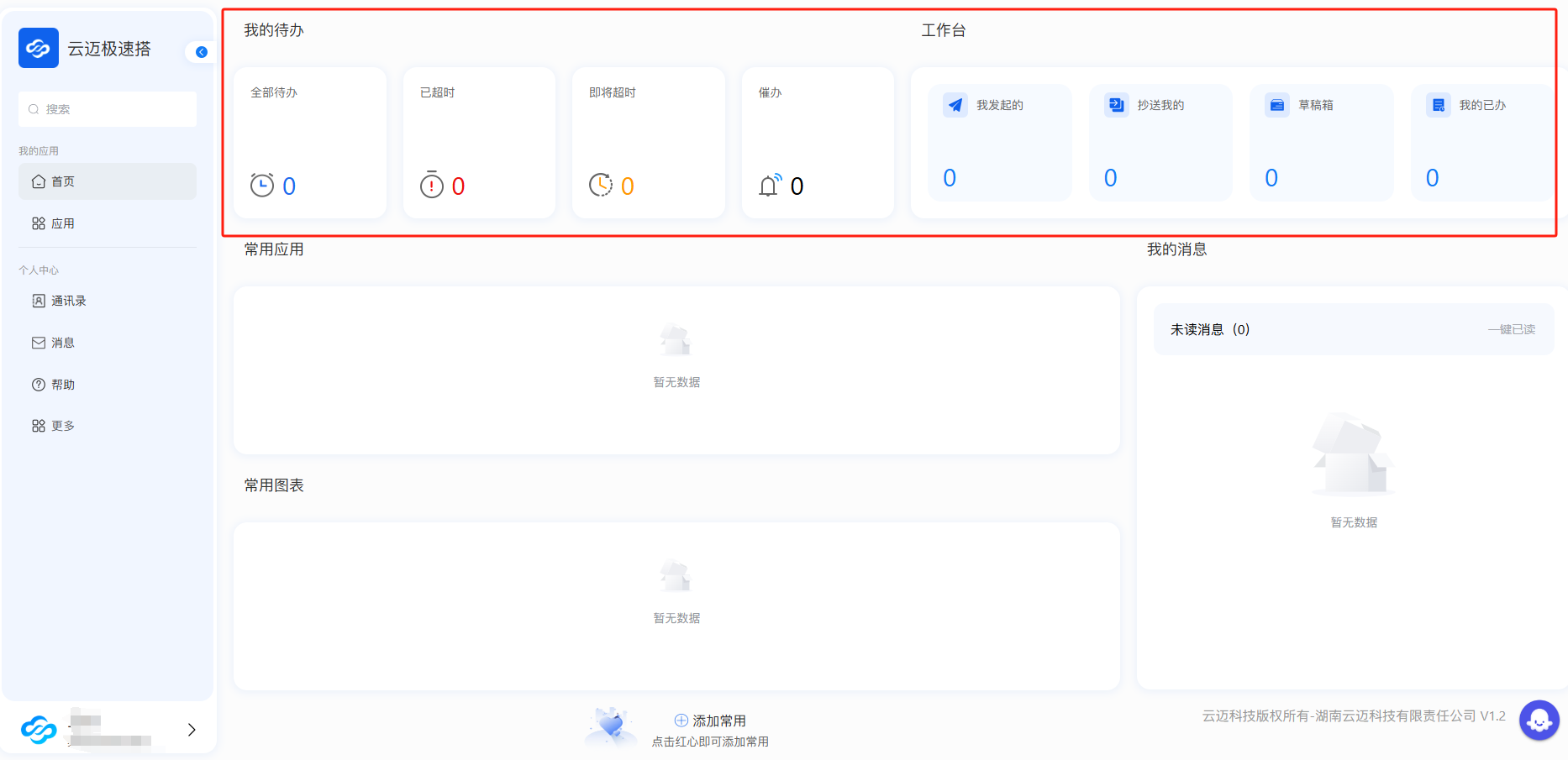Image resolution: width=1568 pixels, height=760 pixels.
Task: Expand the user profile chevron at bottom-left
Action: tap(192, 730)
